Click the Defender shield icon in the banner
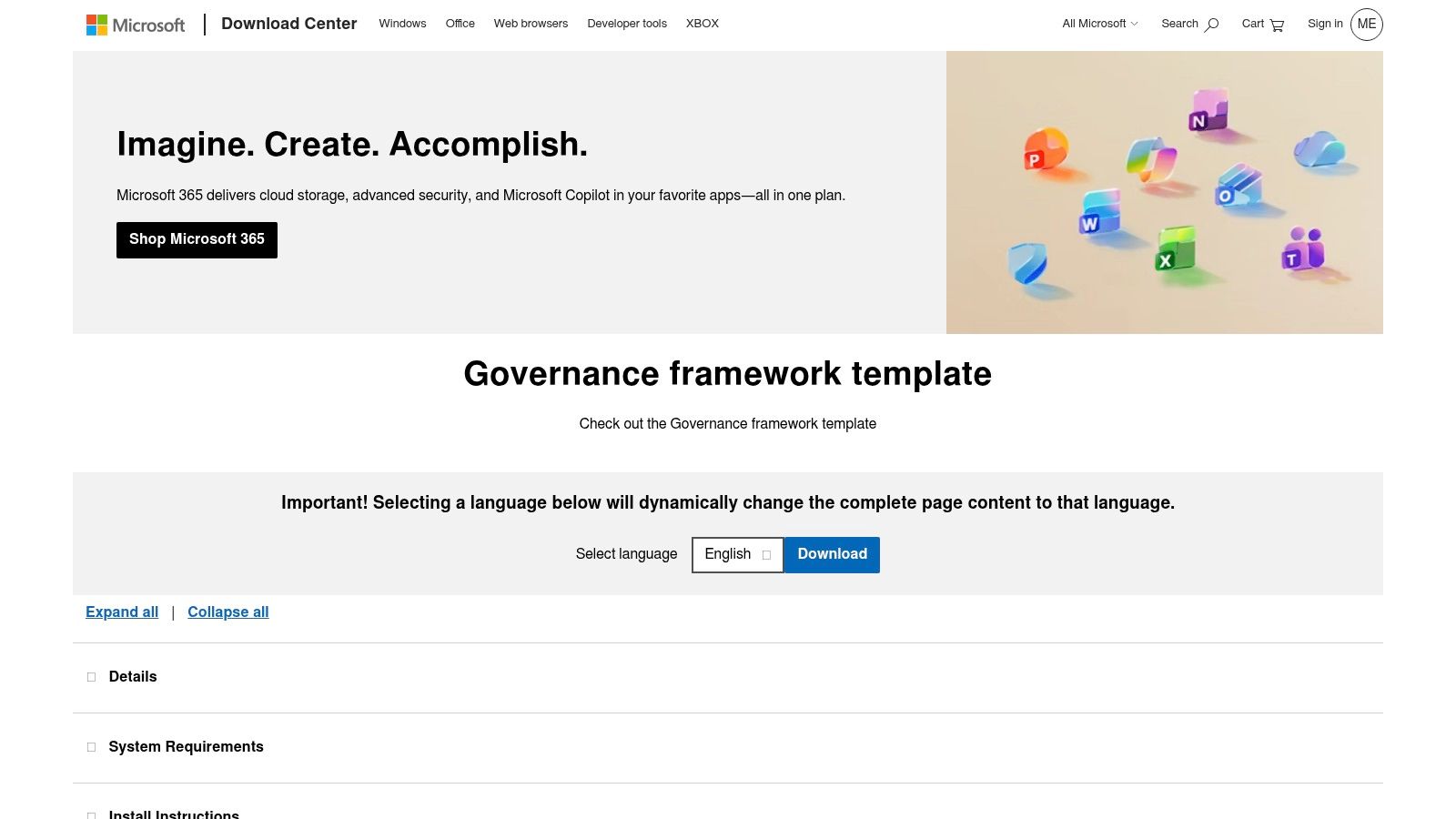The width and height of the screenshot is (1456, 819). 1028,264
